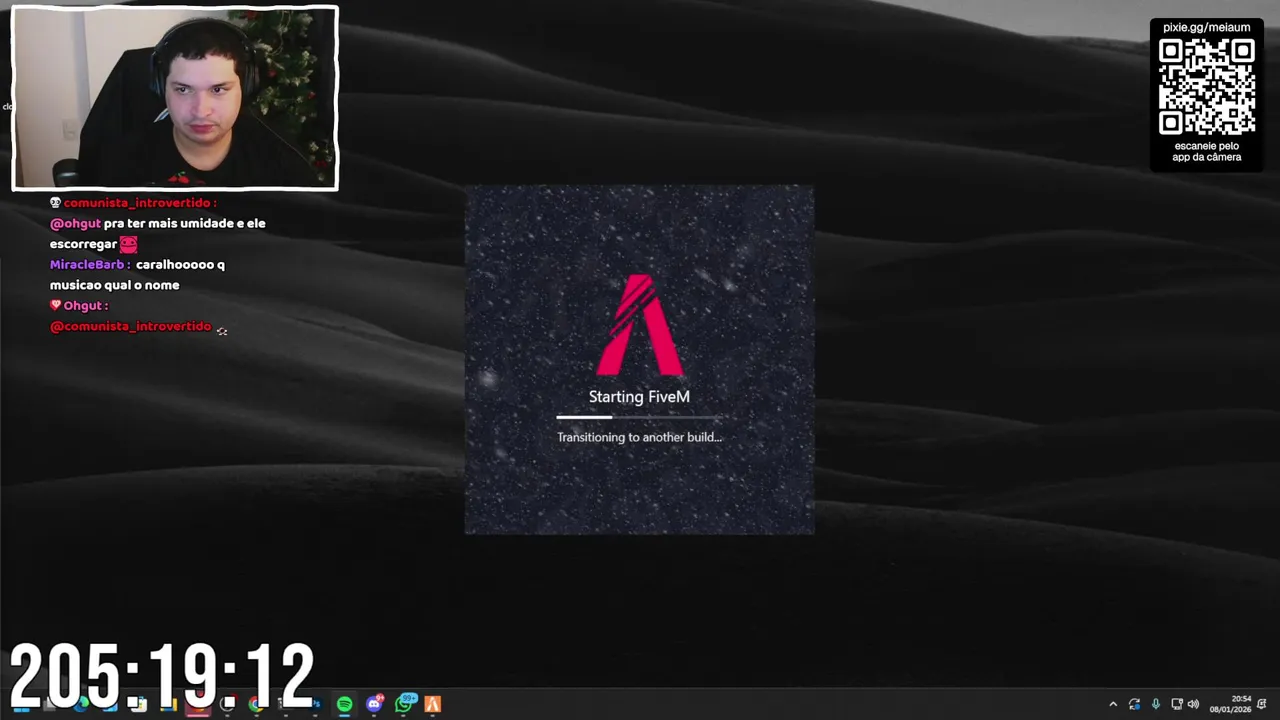Click the FiveM logo on the splash screen

pyautogui.click(x=639, y=324)
